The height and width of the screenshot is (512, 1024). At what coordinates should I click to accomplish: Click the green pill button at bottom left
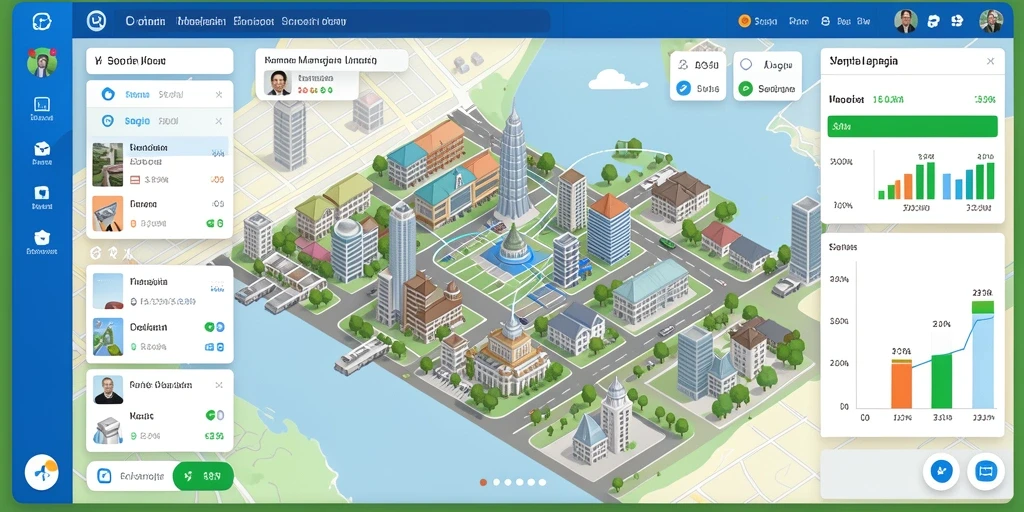pos(203,476)
